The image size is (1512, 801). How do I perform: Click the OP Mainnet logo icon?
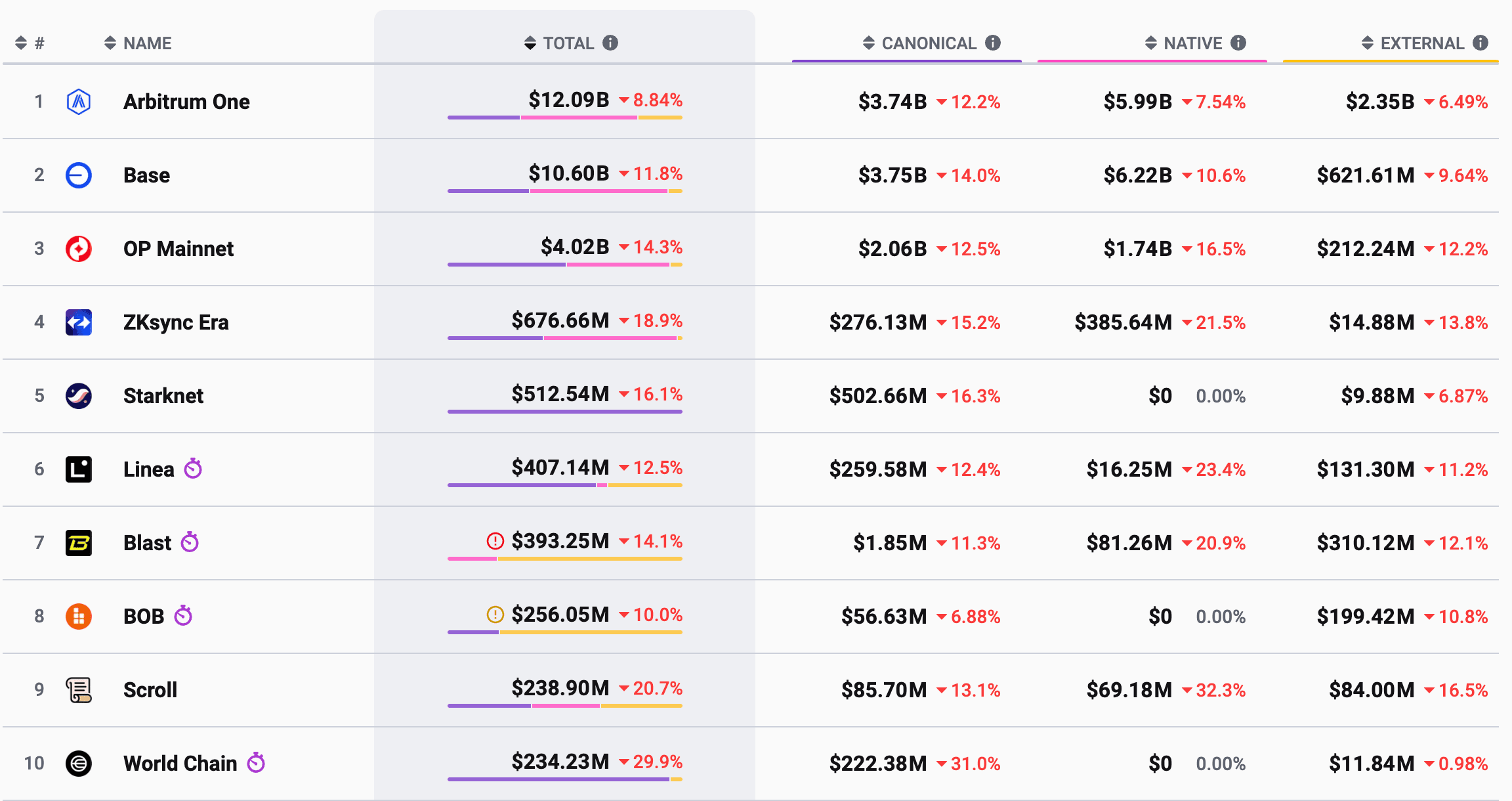click(79, 249)
